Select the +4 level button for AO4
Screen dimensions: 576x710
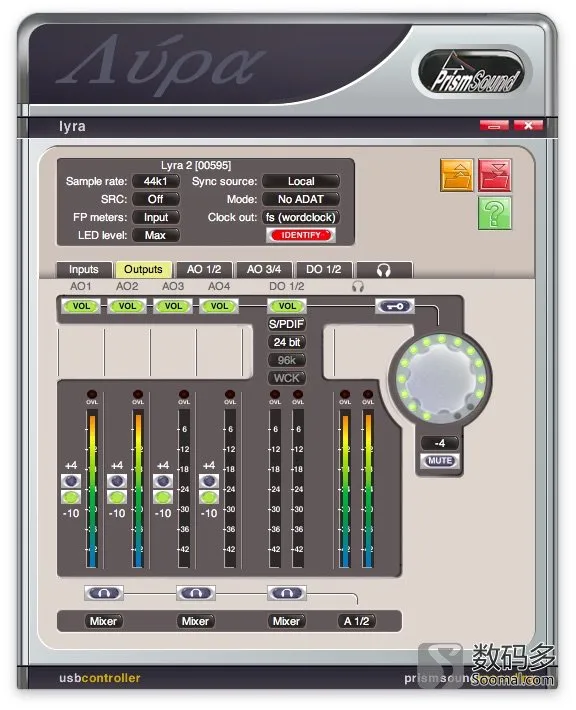tap(209, 481)
